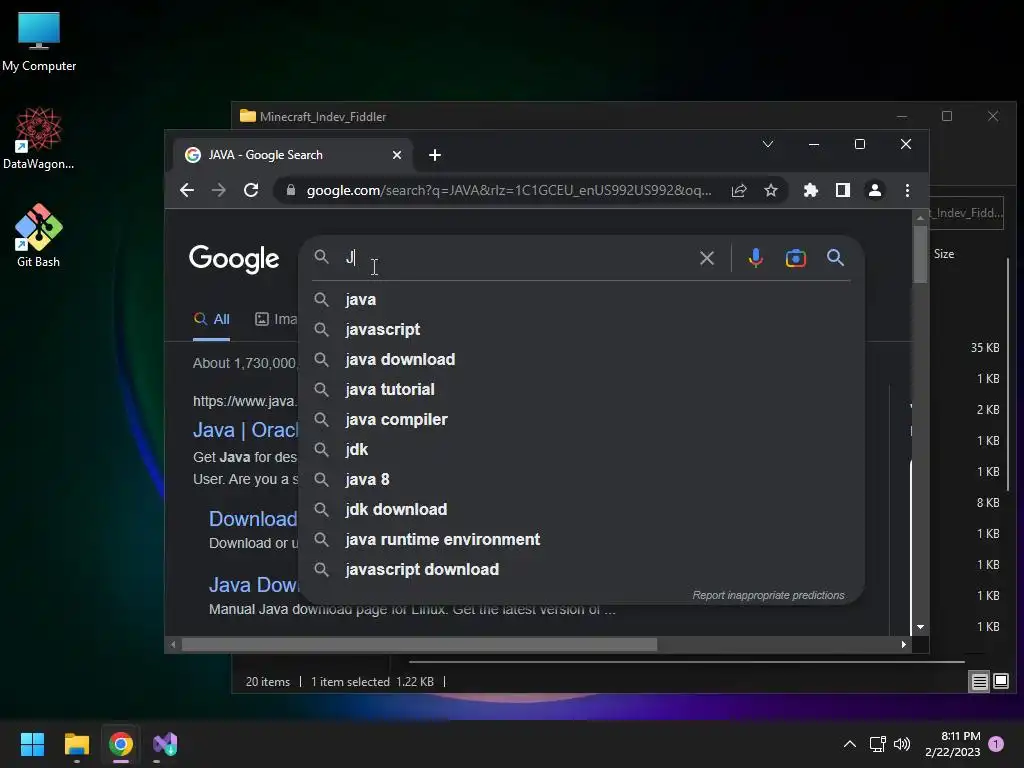The height and width of the screenshot is (768, 1024).
Task: Open the Windows Start menu
Action: tap(32, 744)
